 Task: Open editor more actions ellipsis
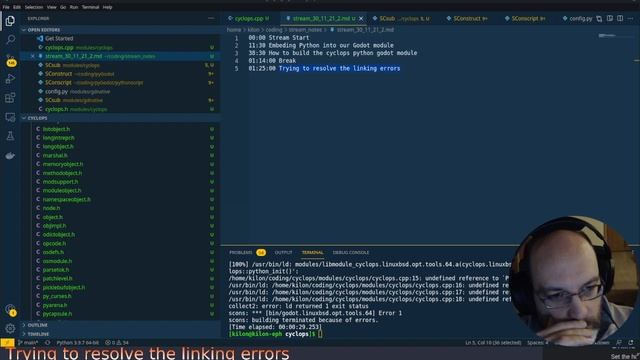(x=631, y=18)
